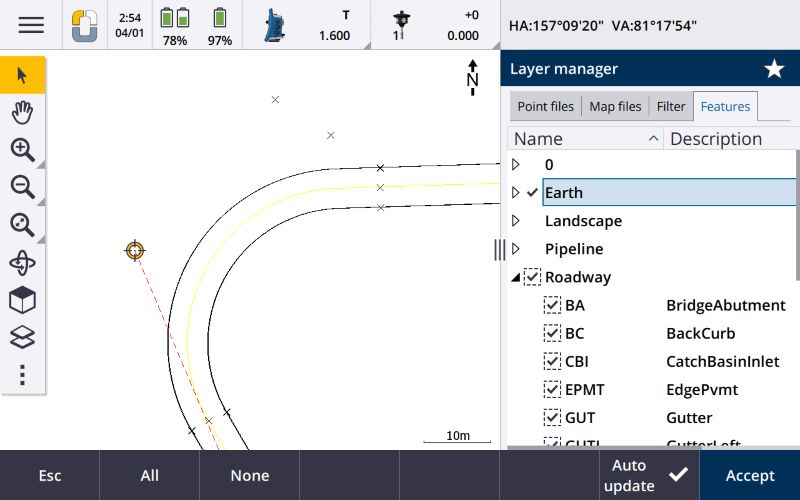Viewport: 800px width, 500px height.
Task: Expand the Pipeline feature group
Action: pyautogui.click(x=516, y=249)
